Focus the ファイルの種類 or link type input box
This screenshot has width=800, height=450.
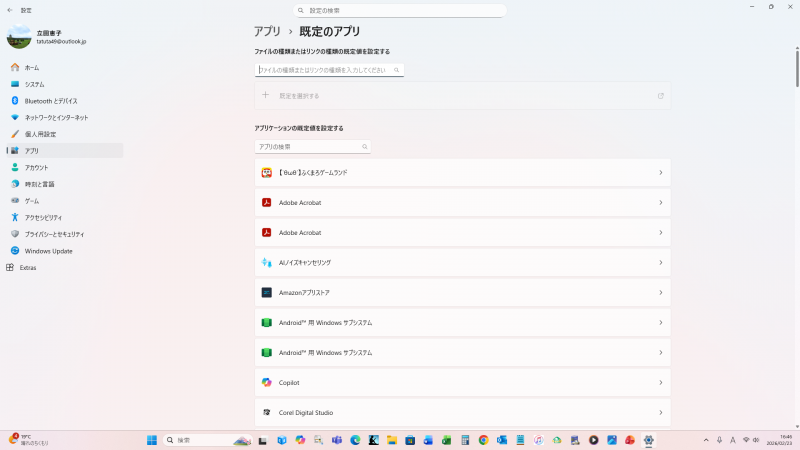(x=324, y=70)
